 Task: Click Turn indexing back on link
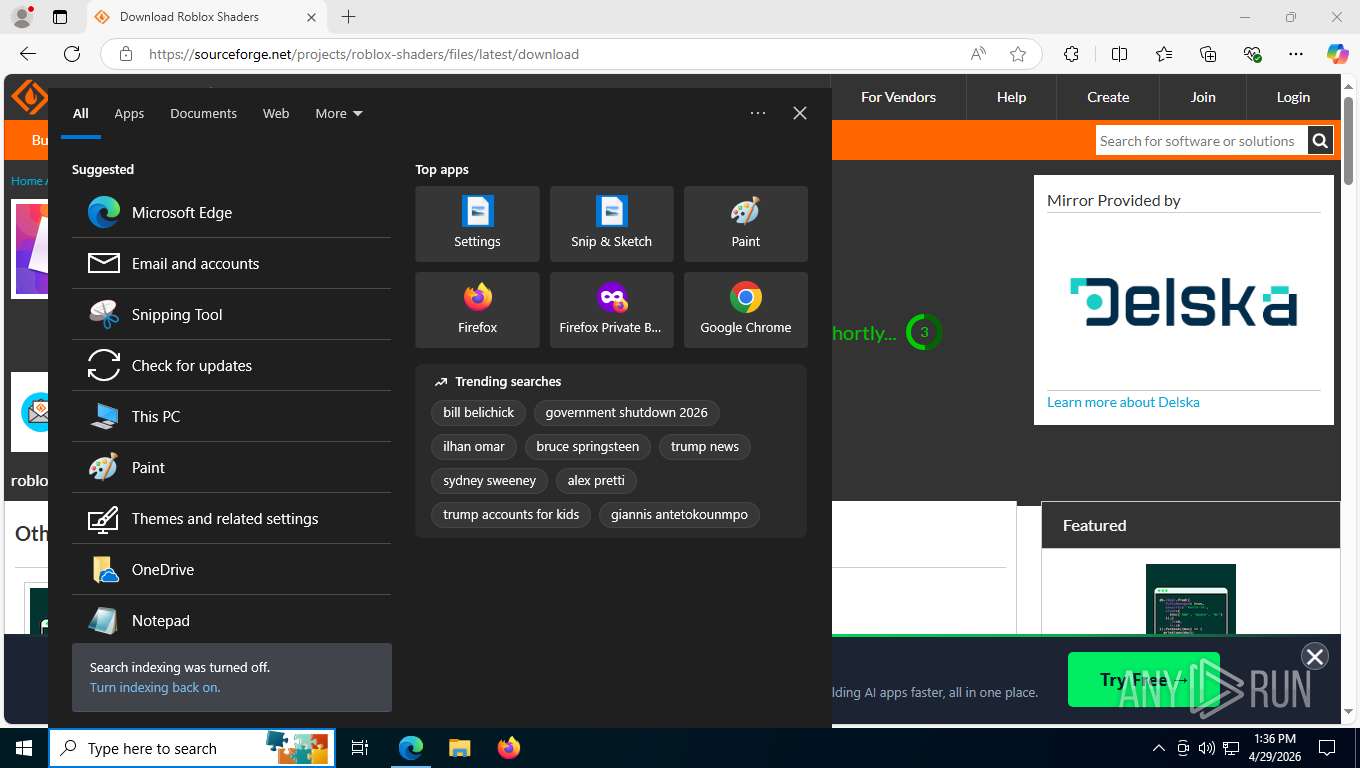155,687
